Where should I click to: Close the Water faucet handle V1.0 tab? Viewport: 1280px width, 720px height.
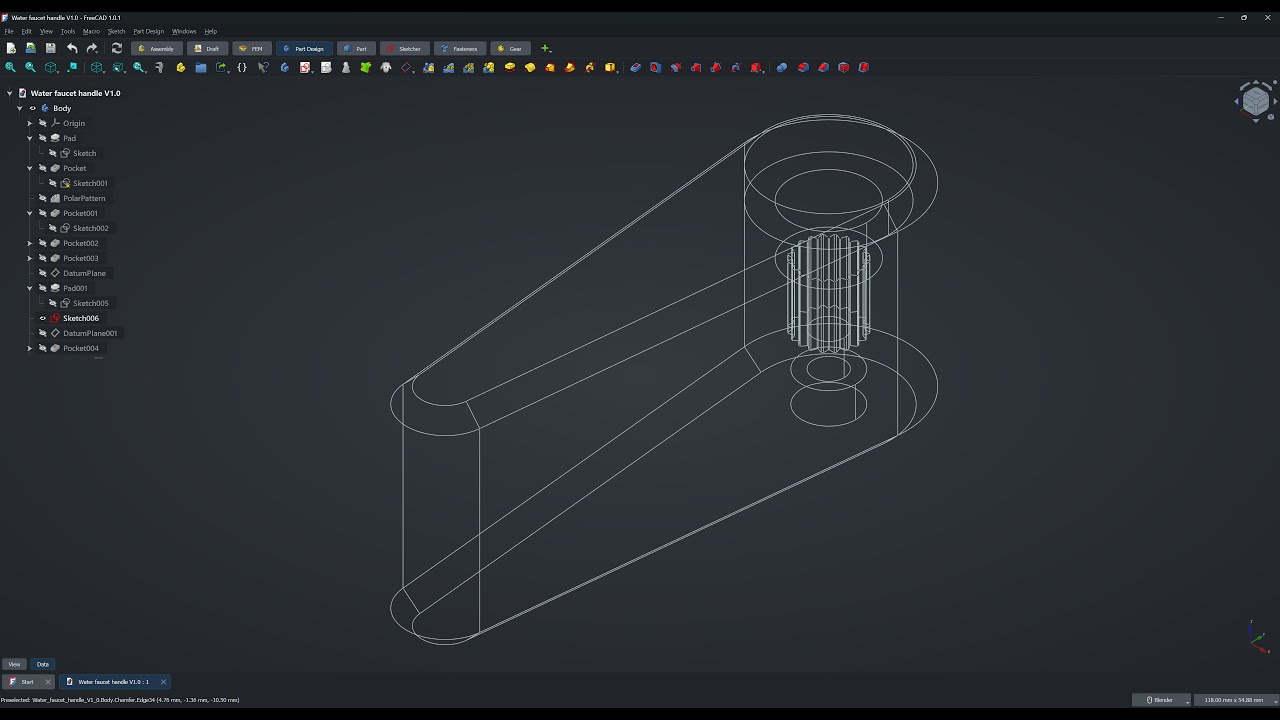click(163, 682)
